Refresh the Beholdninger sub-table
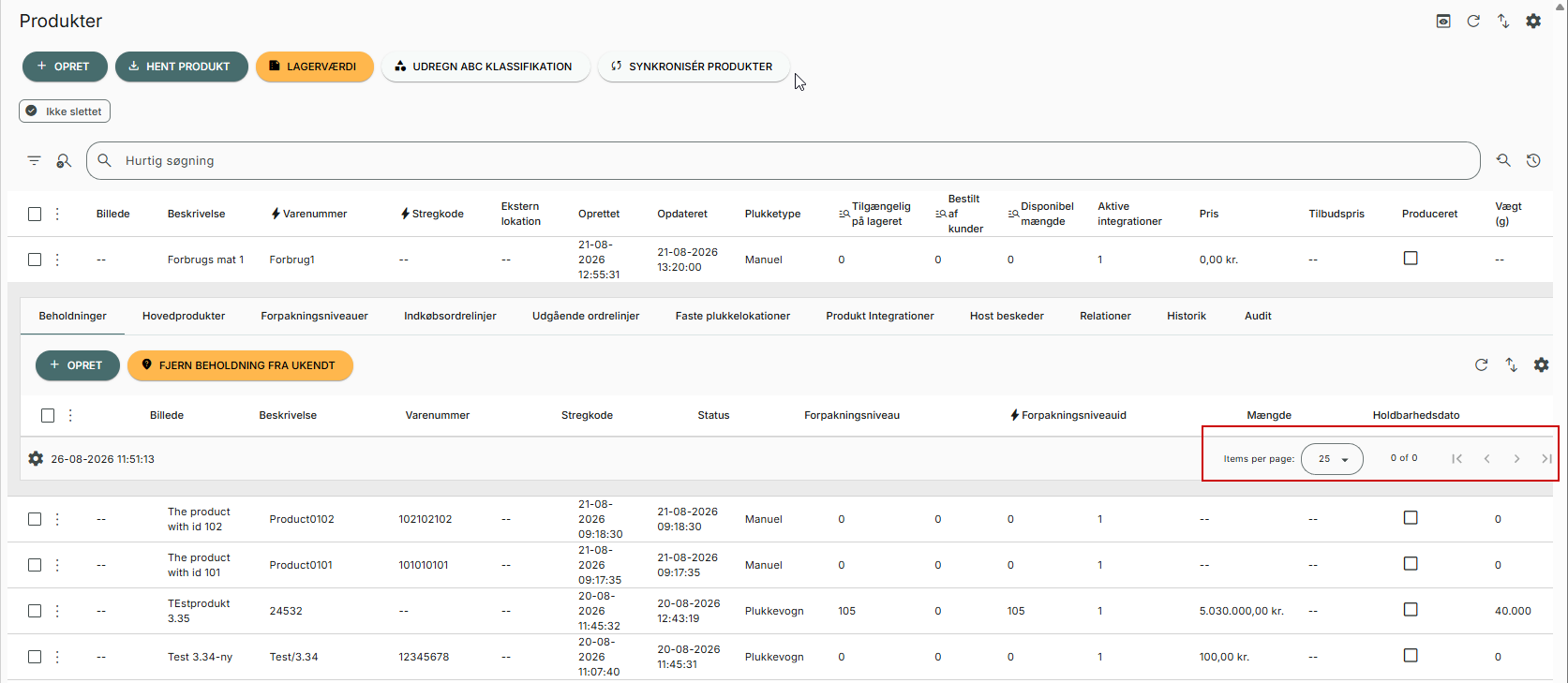 (1482, 364)
